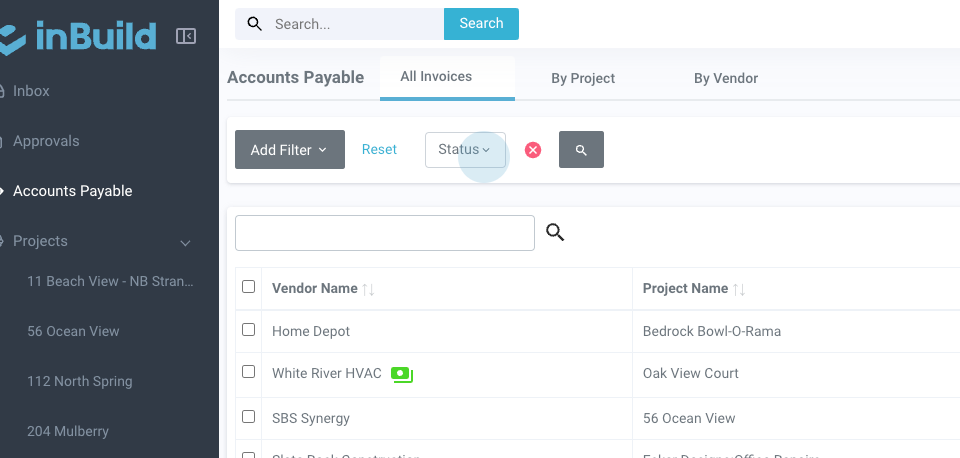Click the Reset filters link
The image size is (960, 458).
pos(379,149)
